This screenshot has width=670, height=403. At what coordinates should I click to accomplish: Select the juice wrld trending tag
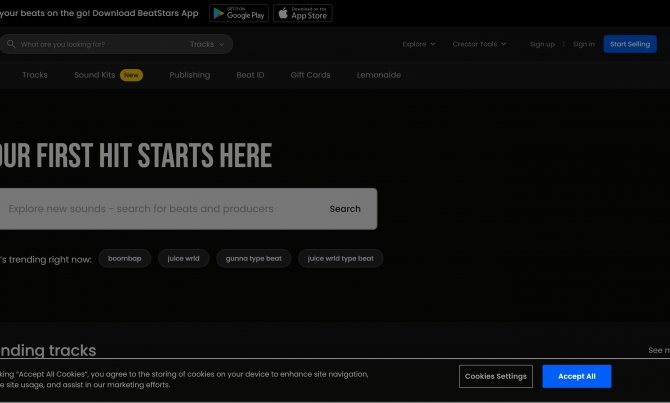(x=183, y=259)
